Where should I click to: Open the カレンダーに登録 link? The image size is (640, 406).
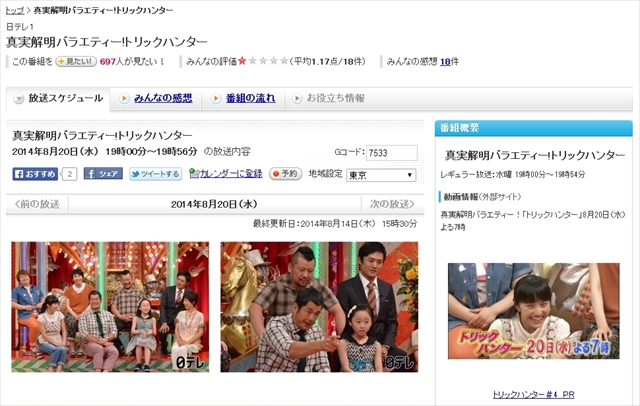(231, 174)
